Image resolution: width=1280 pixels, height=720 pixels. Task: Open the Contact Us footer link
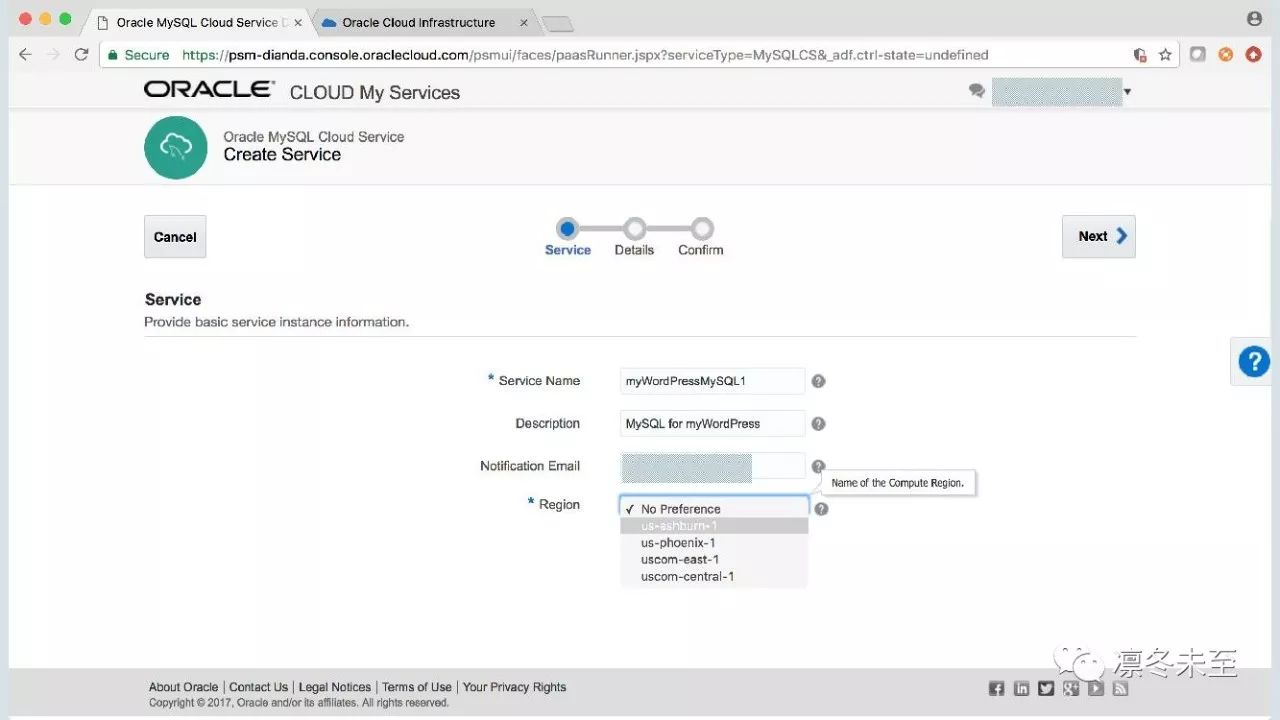[258, 687]
